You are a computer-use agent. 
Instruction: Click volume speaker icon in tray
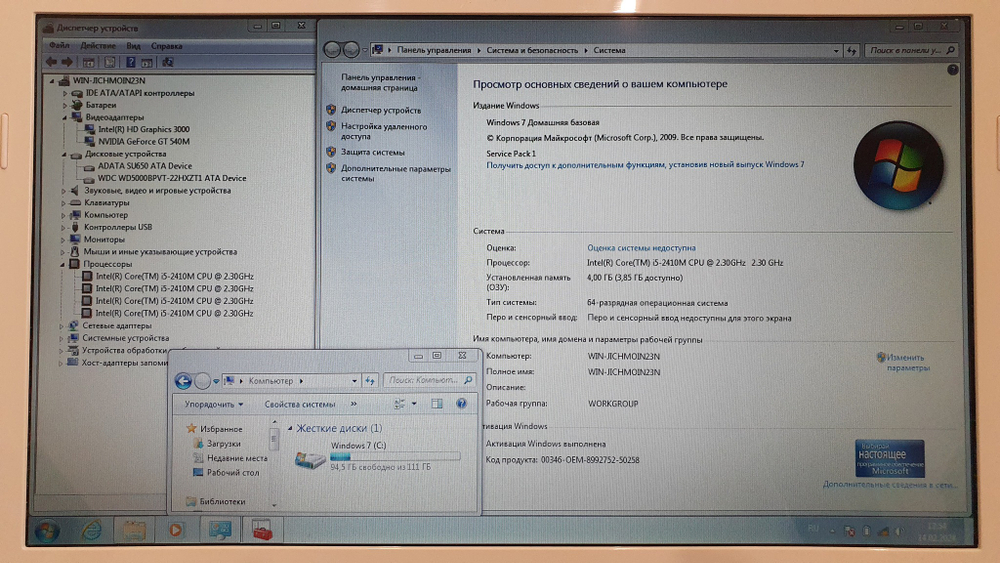coord(899,531)
